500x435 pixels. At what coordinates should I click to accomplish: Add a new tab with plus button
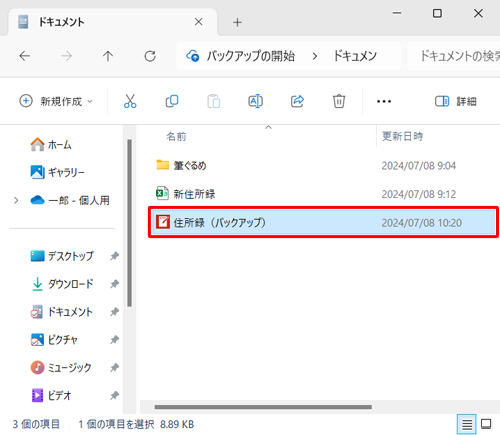coord(237,22)
